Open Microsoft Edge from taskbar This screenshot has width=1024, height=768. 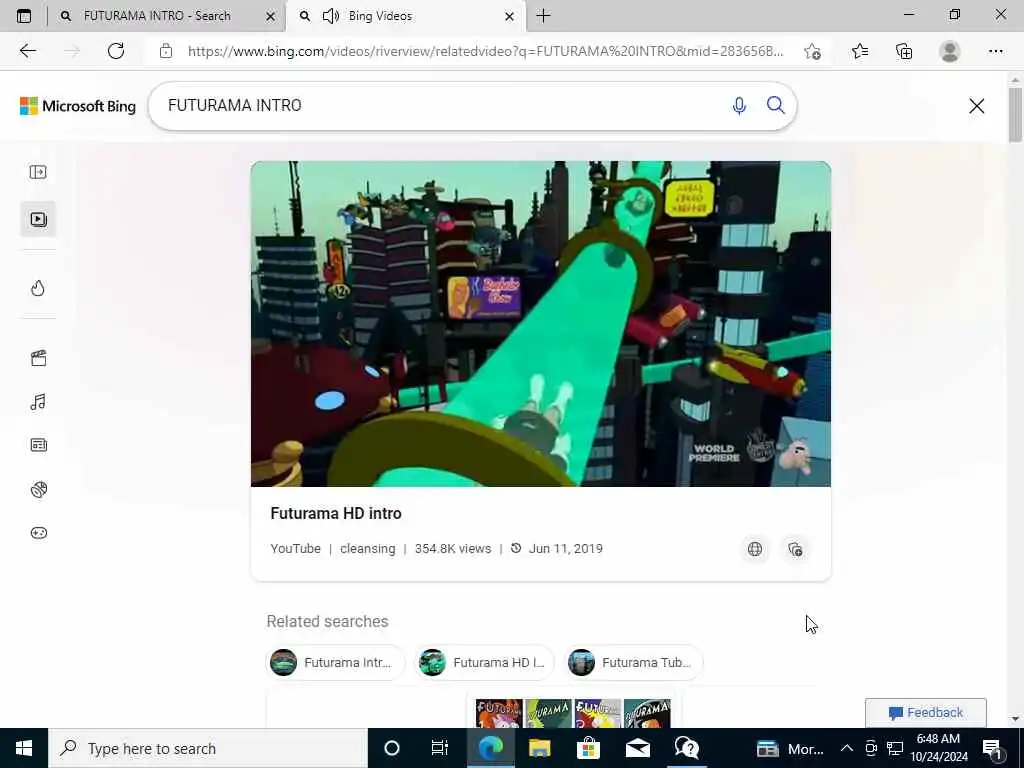[x=490, y=748]
